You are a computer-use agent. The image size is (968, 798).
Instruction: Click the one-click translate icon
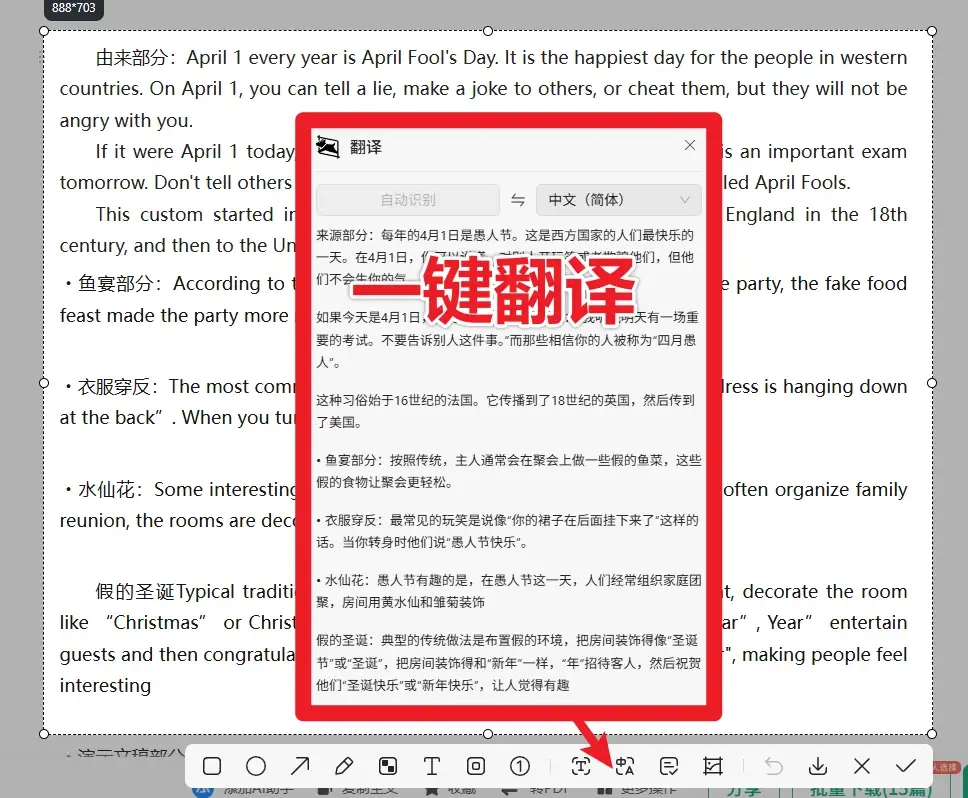point(625,765)
